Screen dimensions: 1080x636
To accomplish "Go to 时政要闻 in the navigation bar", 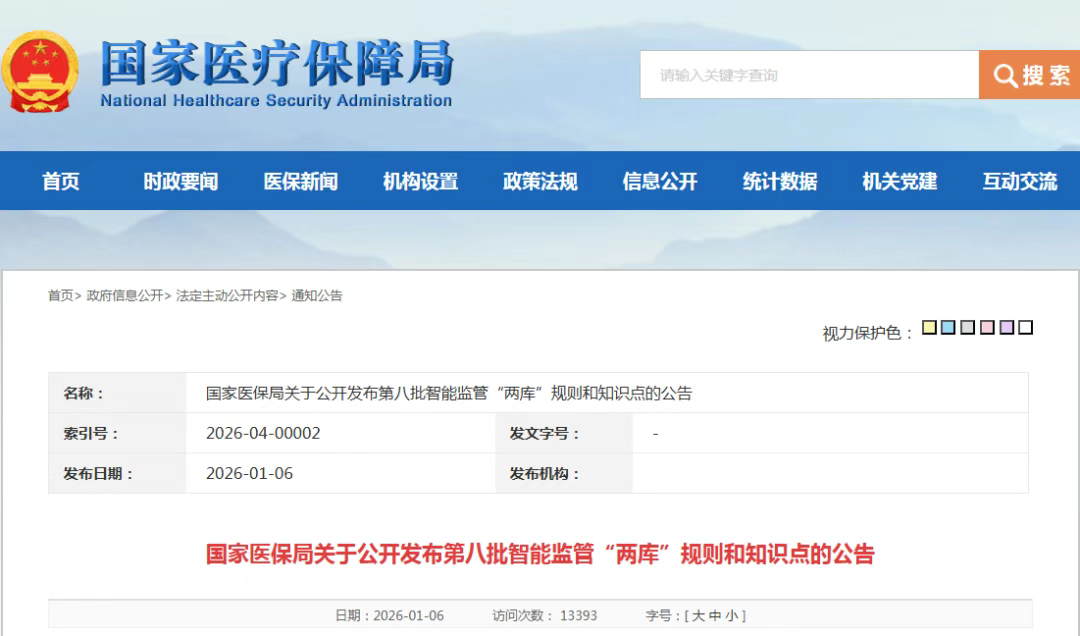I will click(x=181, y=181).
